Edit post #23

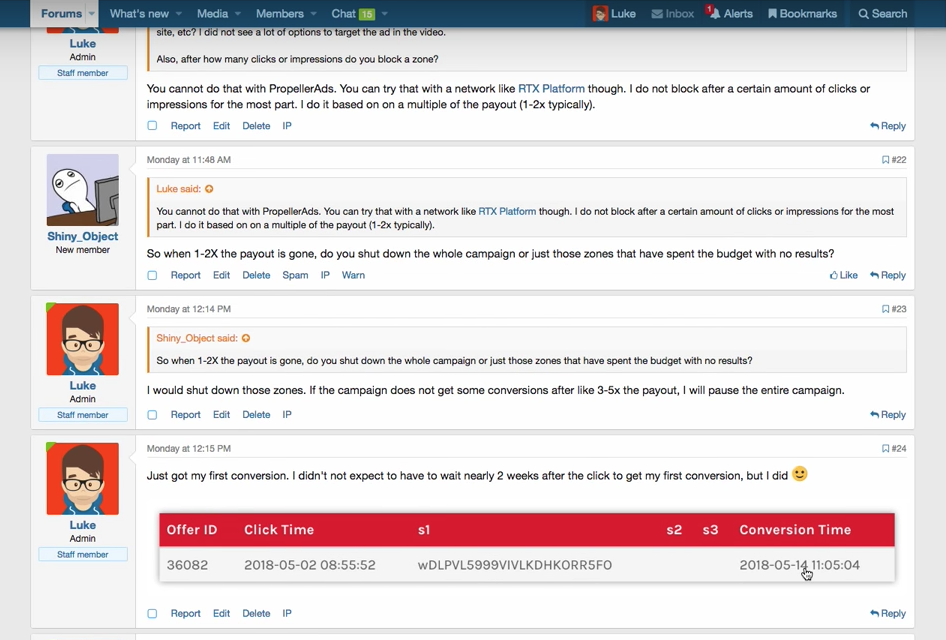(221, 414)
